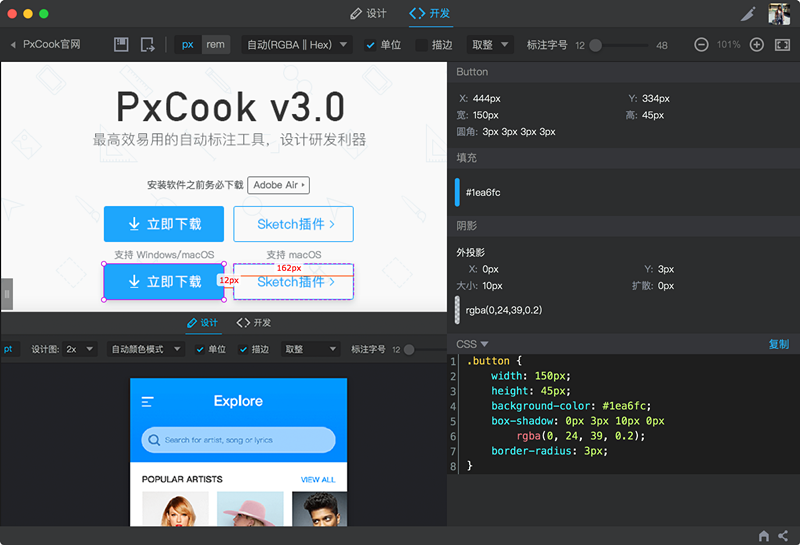800x545 pixels.
Task: Select the lower 开发 tab below the canvas
Action: tap(254, 323)
